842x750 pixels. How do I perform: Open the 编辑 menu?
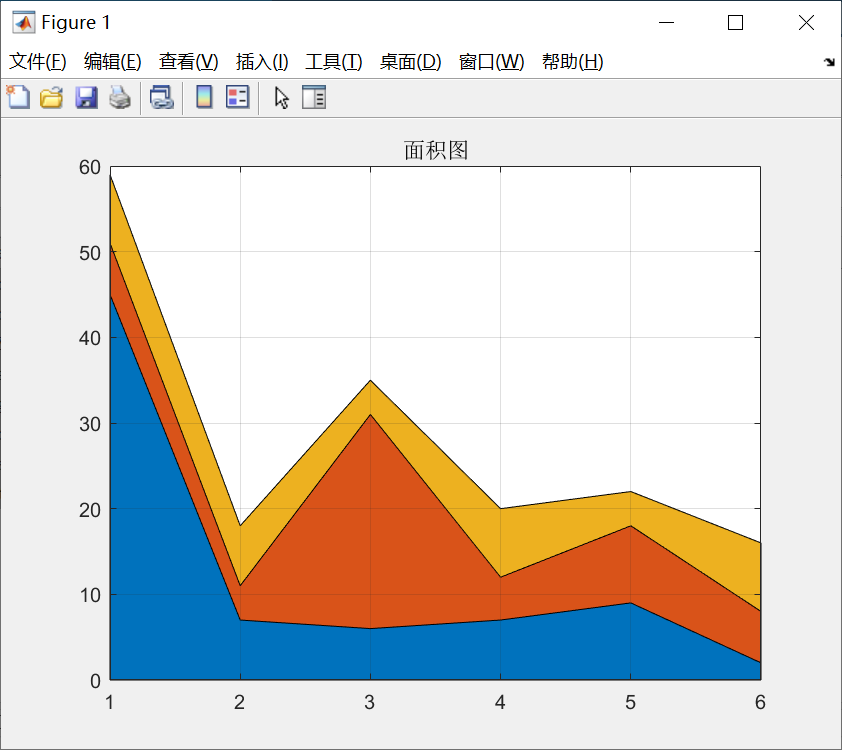(x=110, y=61)
